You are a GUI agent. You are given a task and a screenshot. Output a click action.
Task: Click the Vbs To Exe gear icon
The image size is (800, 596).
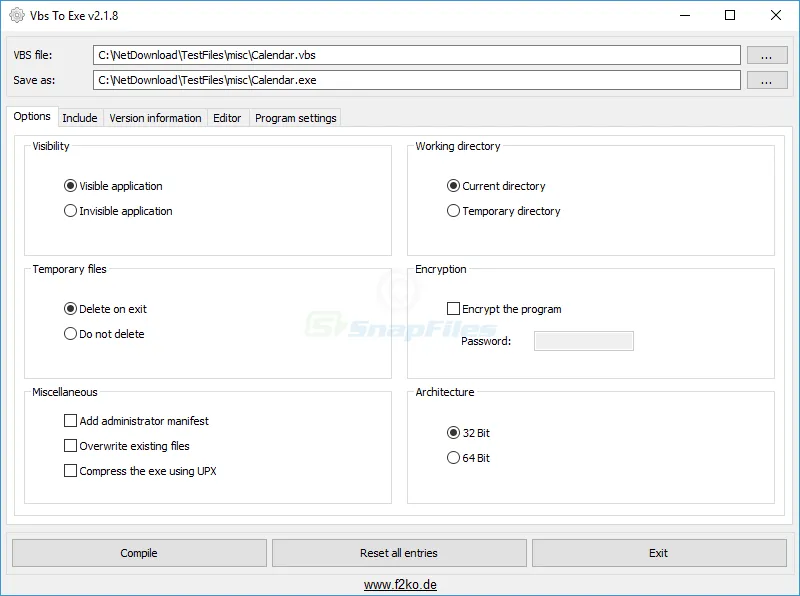(x=17, y=15)
